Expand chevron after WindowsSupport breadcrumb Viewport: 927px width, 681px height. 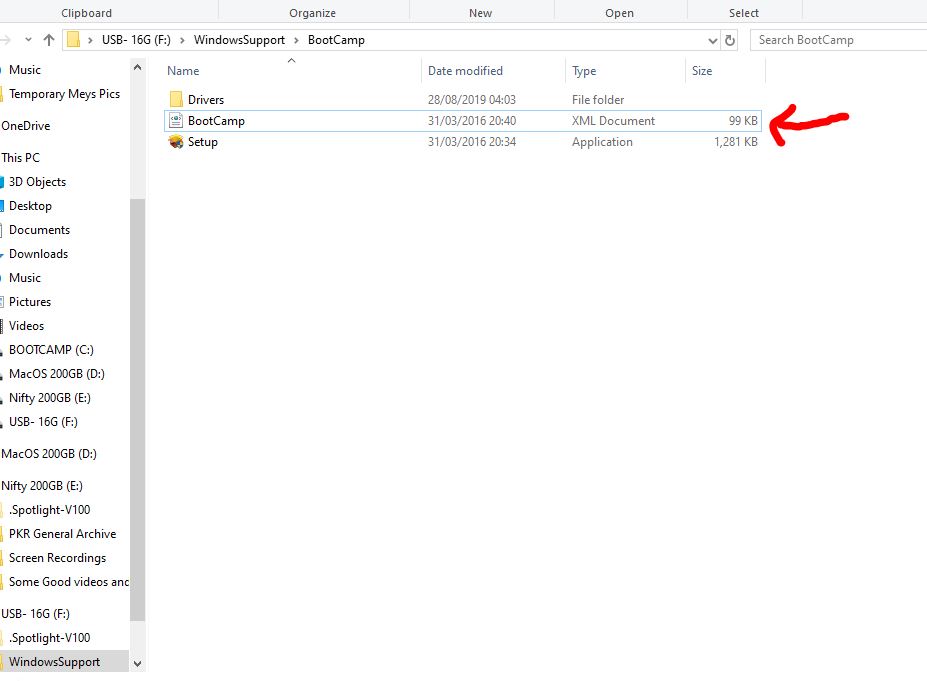pos(296,40)
